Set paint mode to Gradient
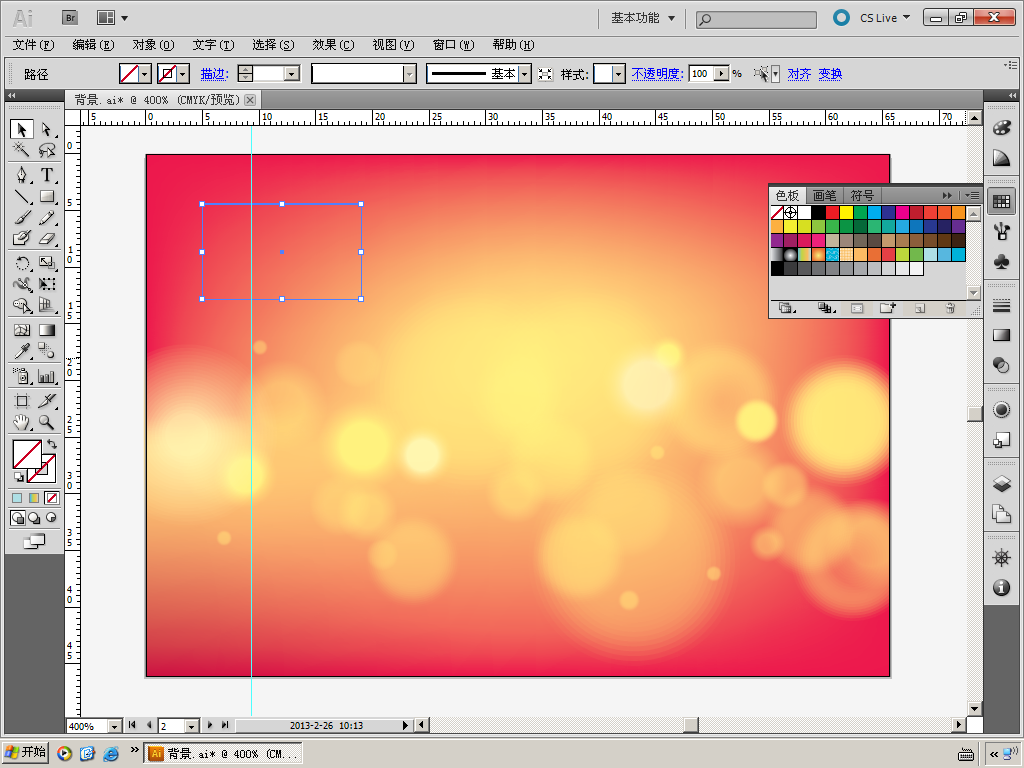 tap(34, 498)
